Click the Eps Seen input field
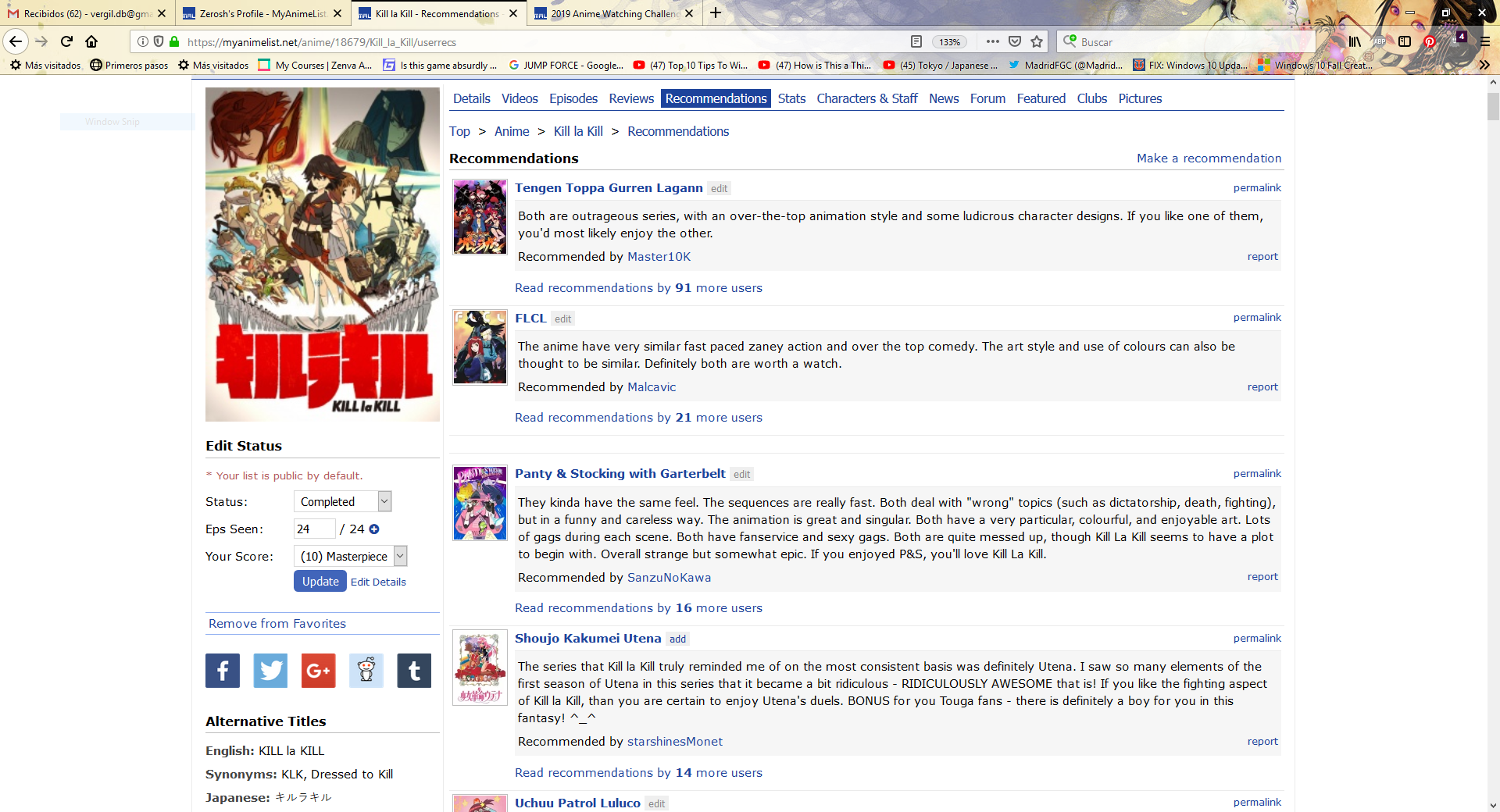Image resolution: width=1500 pixels, height=812 pixels. coord(314,529)
